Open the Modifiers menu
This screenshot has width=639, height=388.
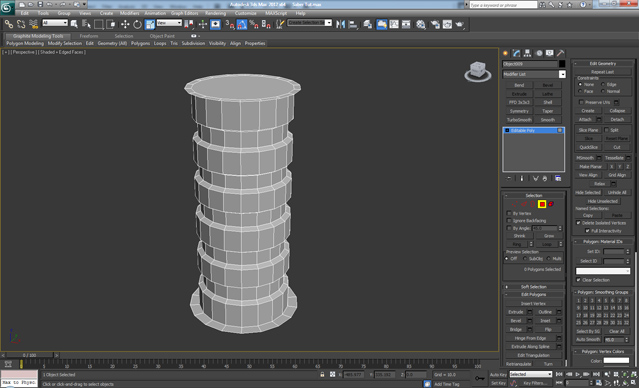[x=129, y=13]
